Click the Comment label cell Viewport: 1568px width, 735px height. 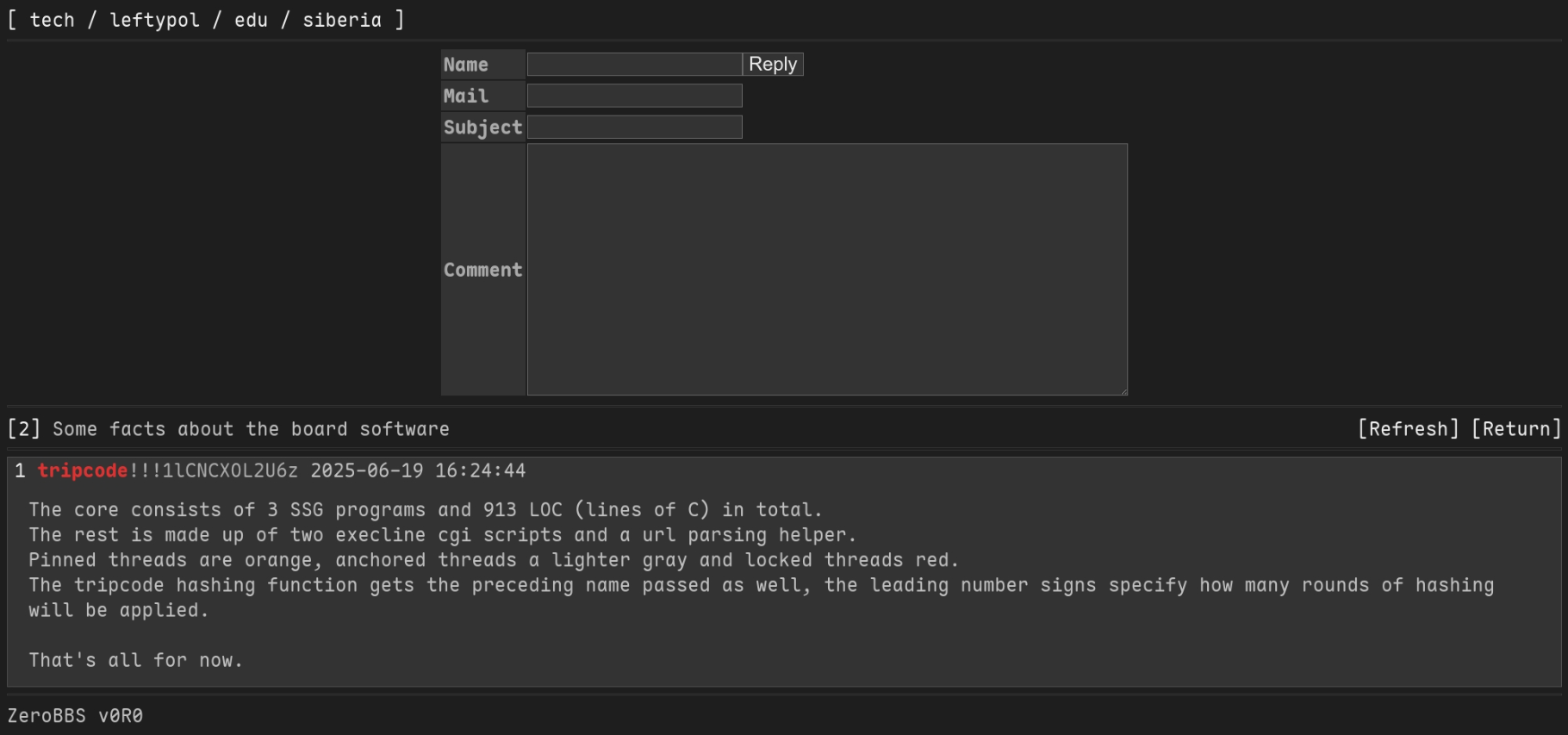point(482,270)
